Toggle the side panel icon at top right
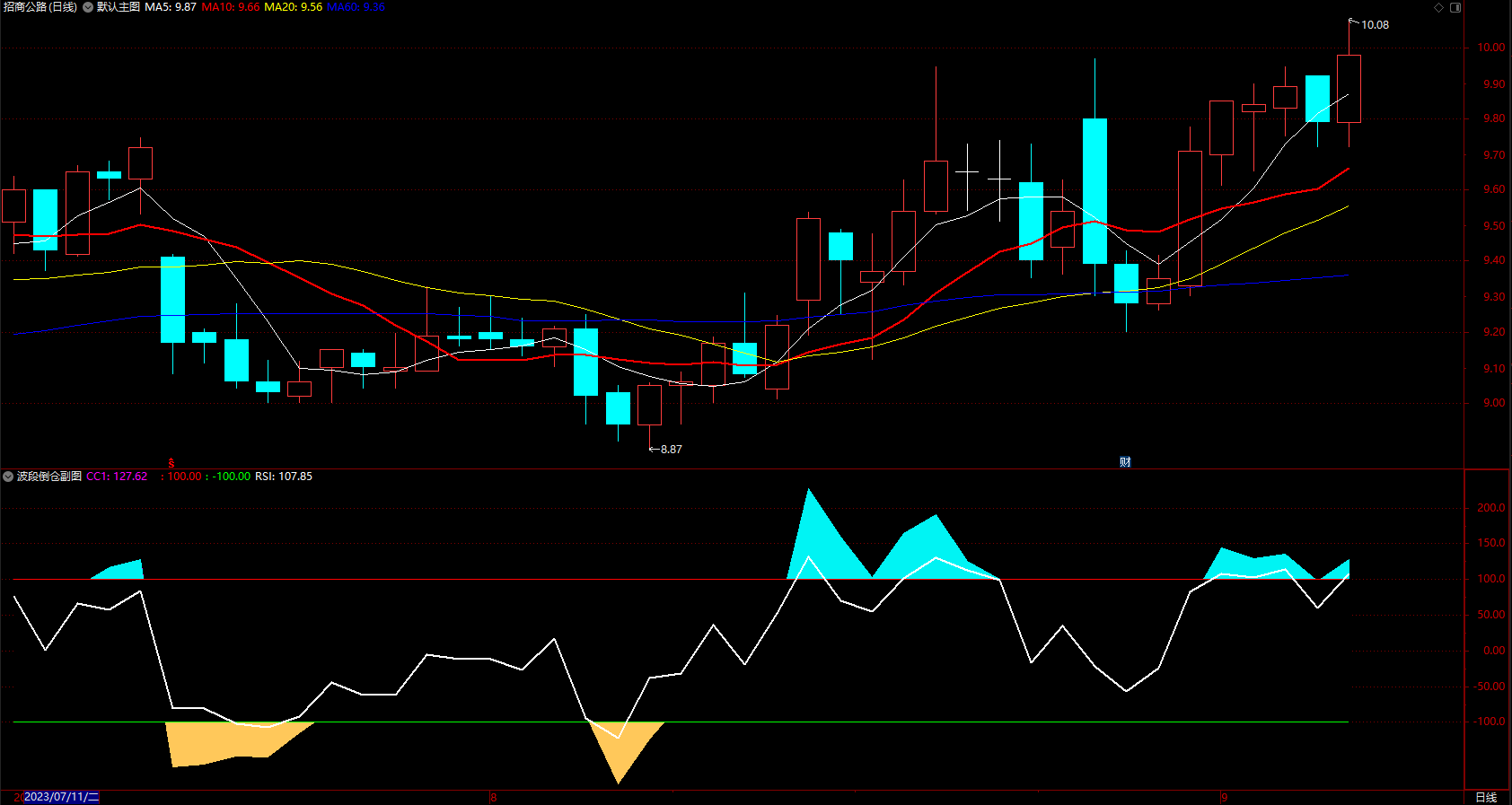The width and height of the screenshot is (1512, 805). tap(1455, 7)
